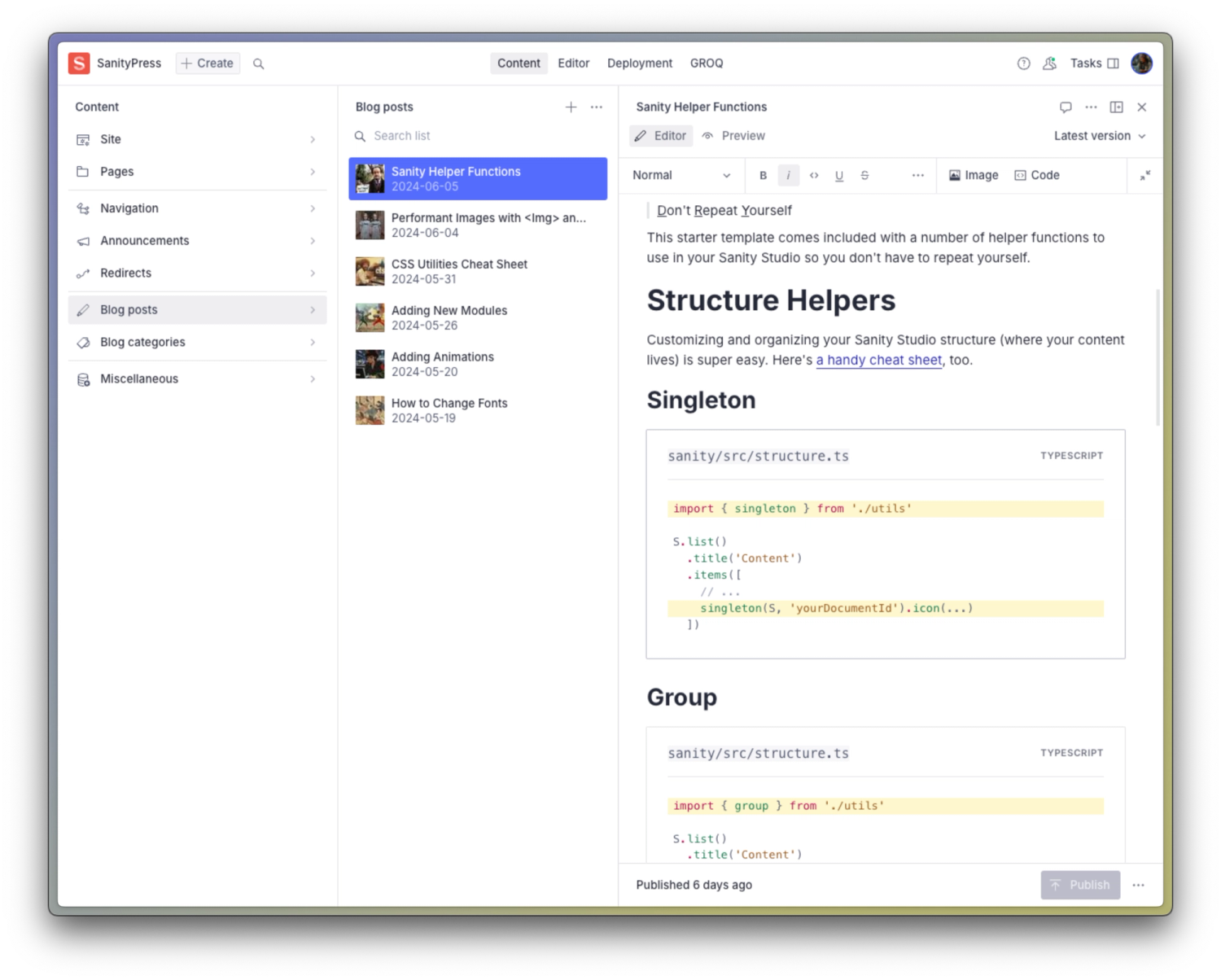The image size is (1221, 980).
Task: Close the Sanity Helper Functions pane
Action: click(x=1142, y=107)
